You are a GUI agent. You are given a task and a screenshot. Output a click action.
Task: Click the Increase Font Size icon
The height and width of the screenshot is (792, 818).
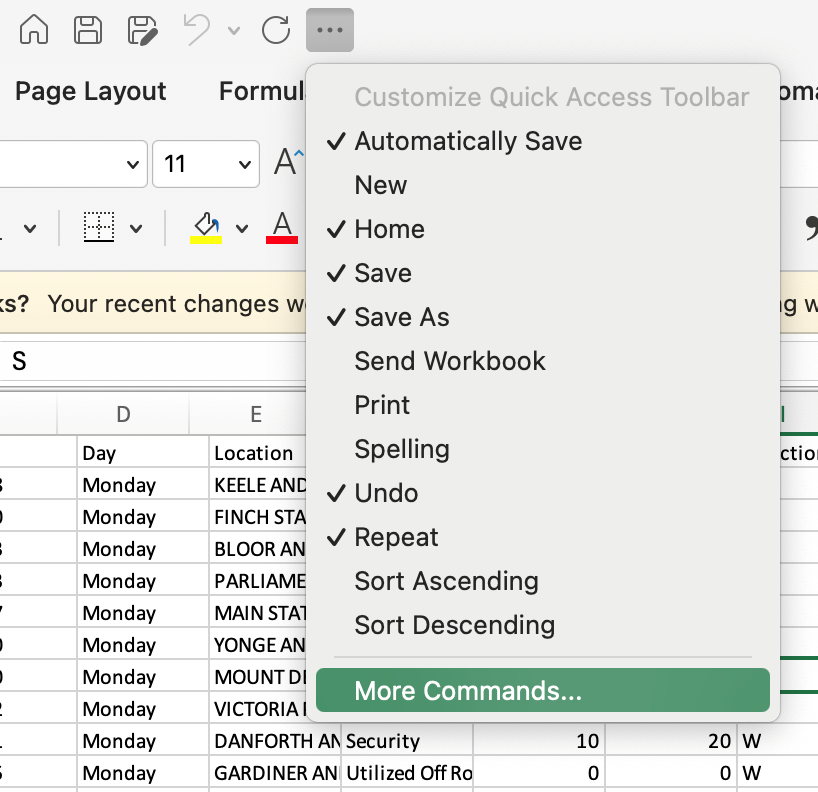tap(285, 159)
